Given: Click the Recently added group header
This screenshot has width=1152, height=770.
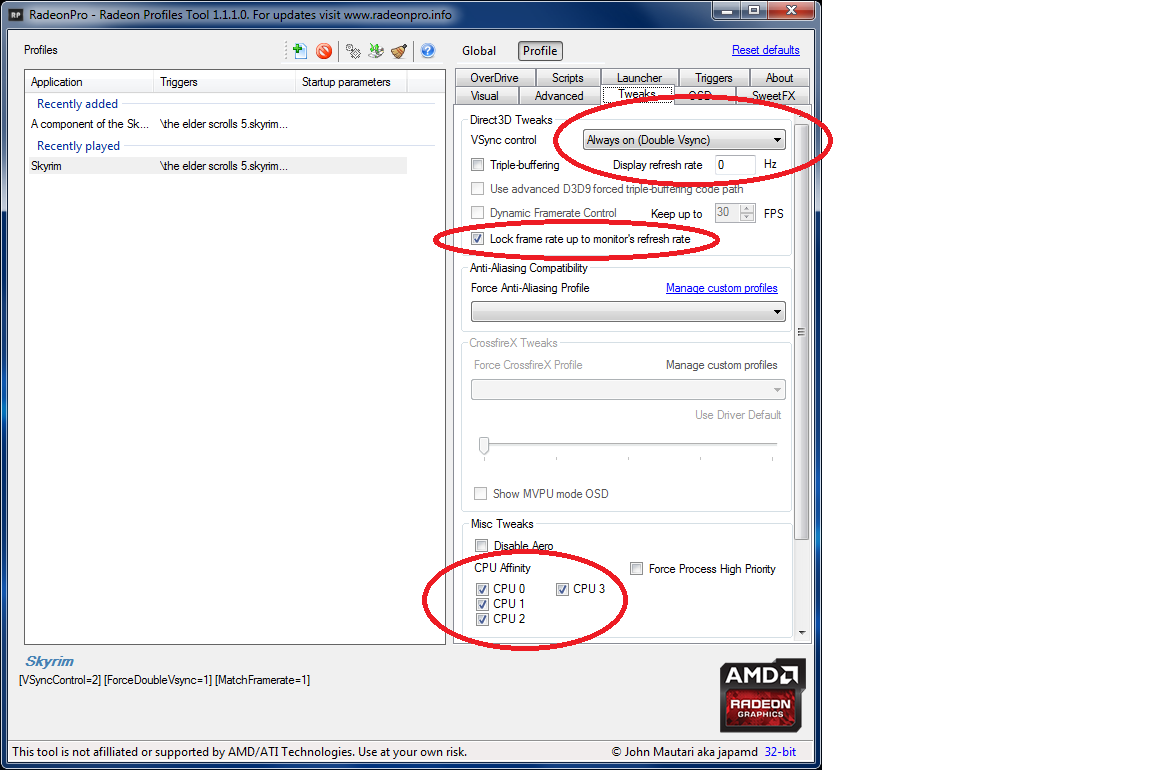Looking at the screenshot, I should 77,104.
